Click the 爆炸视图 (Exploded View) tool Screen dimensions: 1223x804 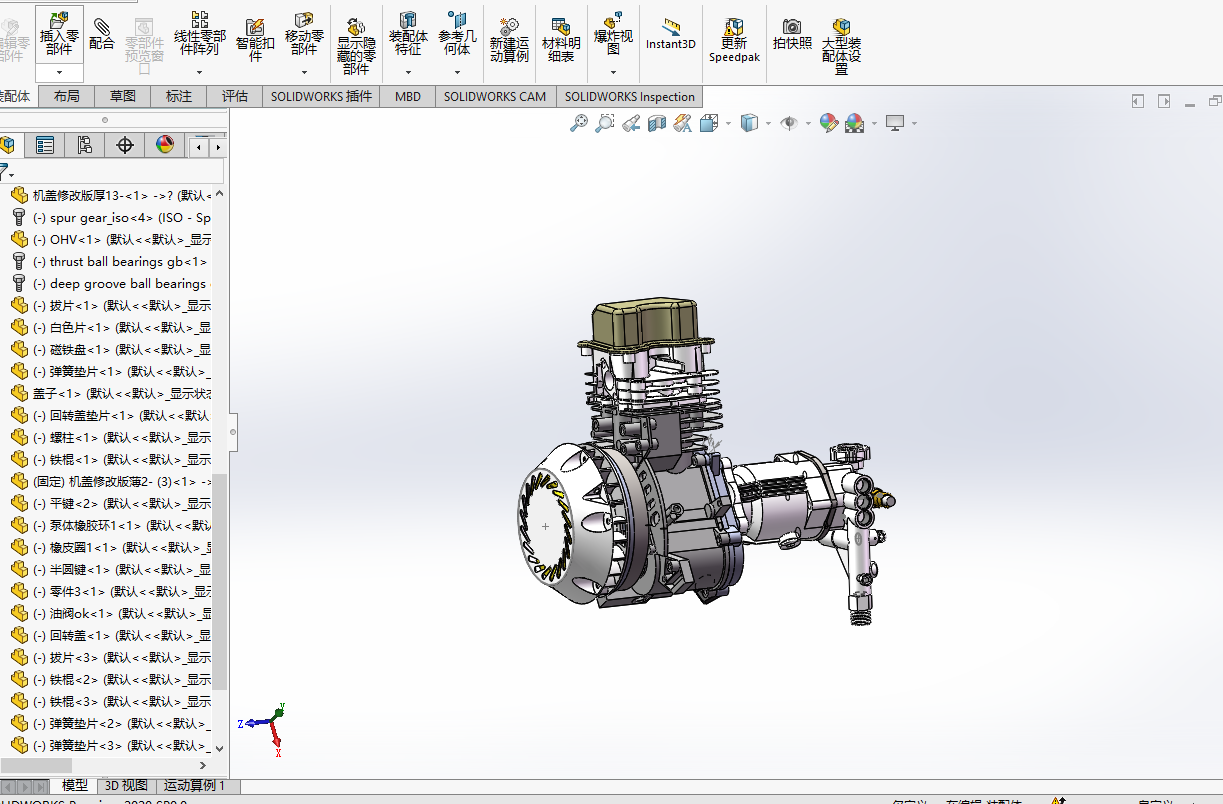[613, 33]
